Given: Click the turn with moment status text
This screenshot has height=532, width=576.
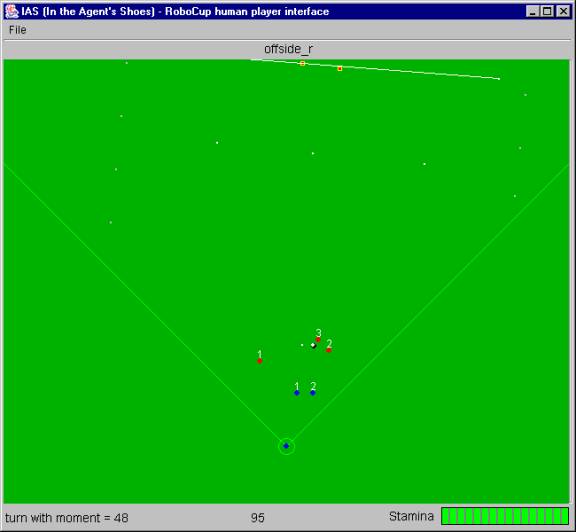Looking at the screenshot, I should [66, 518].
